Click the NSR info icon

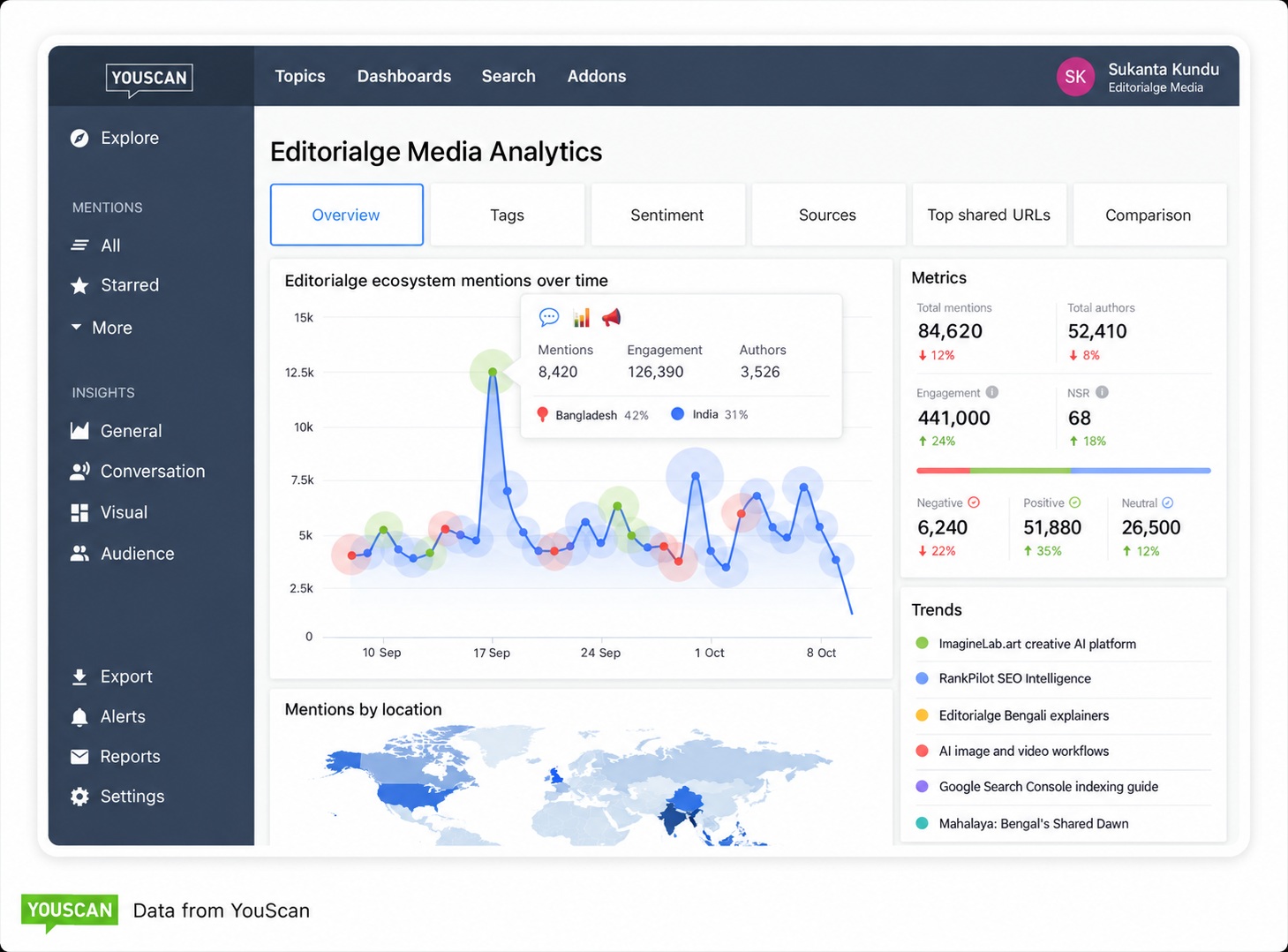[x=1102, y=392]
